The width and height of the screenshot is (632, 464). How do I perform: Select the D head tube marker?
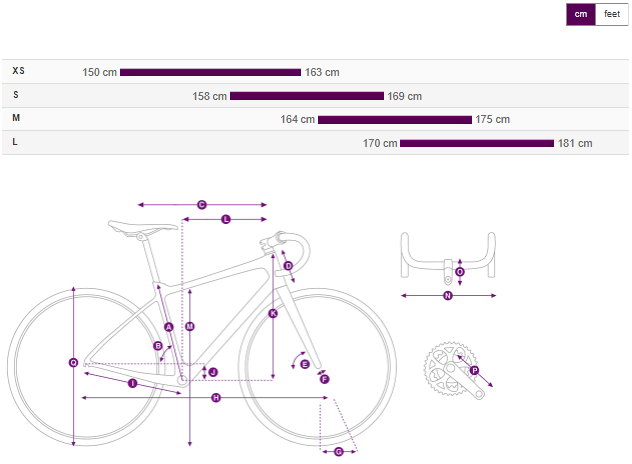point(288,266)
